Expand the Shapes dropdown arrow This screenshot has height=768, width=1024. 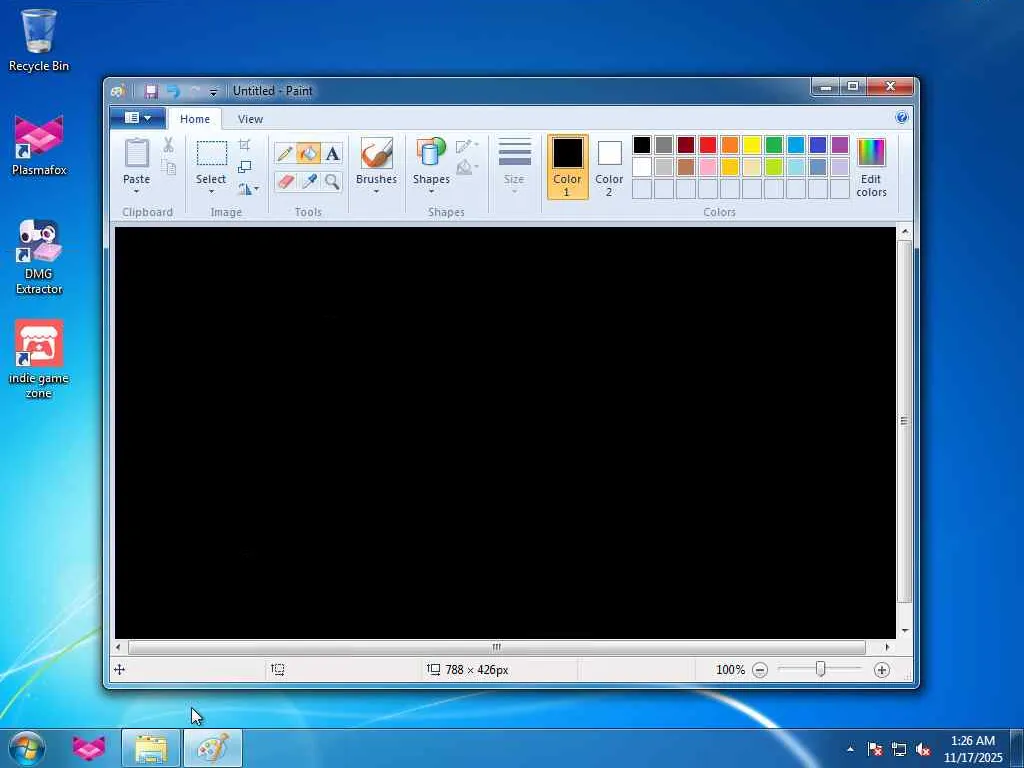[431, 191]
